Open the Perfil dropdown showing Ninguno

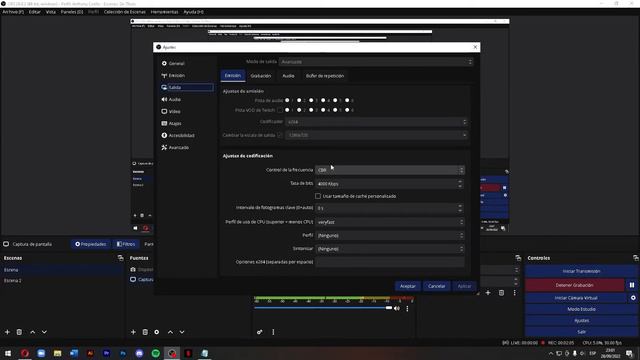tap(389, 236)
